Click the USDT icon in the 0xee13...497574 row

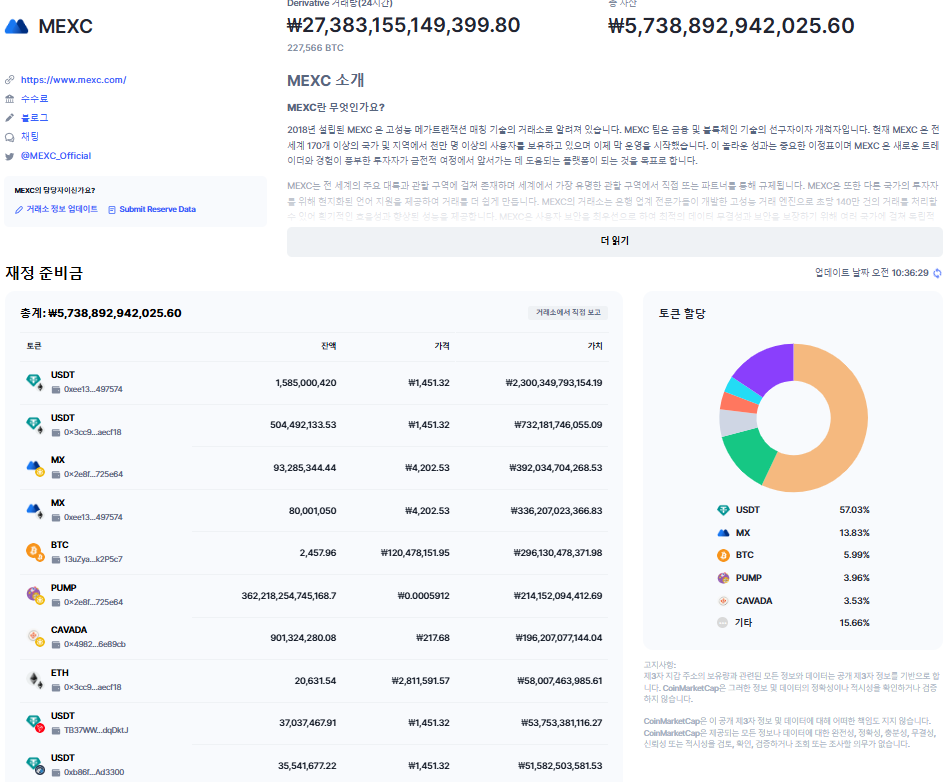(34, 382)
